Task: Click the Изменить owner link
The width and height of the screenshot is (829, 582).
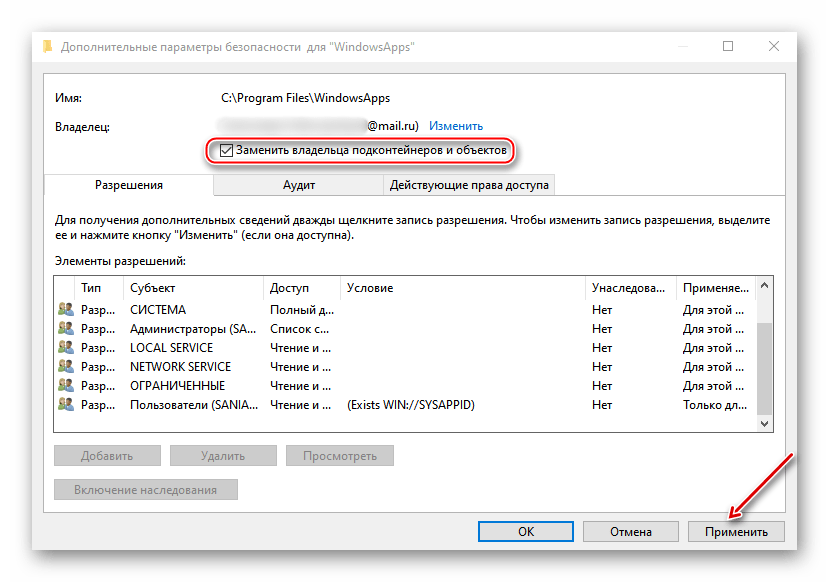Action: (x=456, y=126)
